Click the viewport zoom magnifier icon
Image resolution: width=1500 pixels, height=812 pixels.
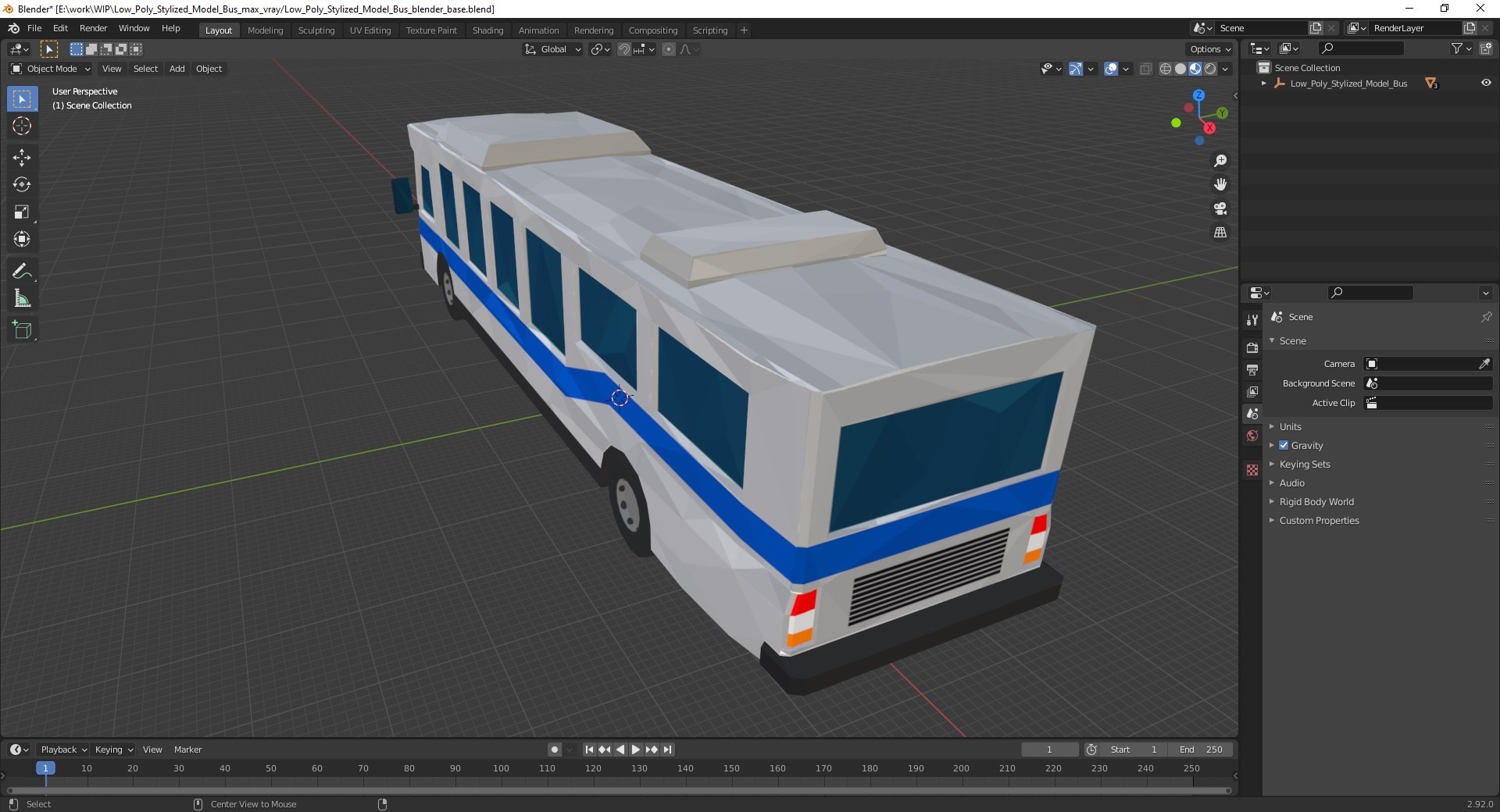[x=1220, y=161]
